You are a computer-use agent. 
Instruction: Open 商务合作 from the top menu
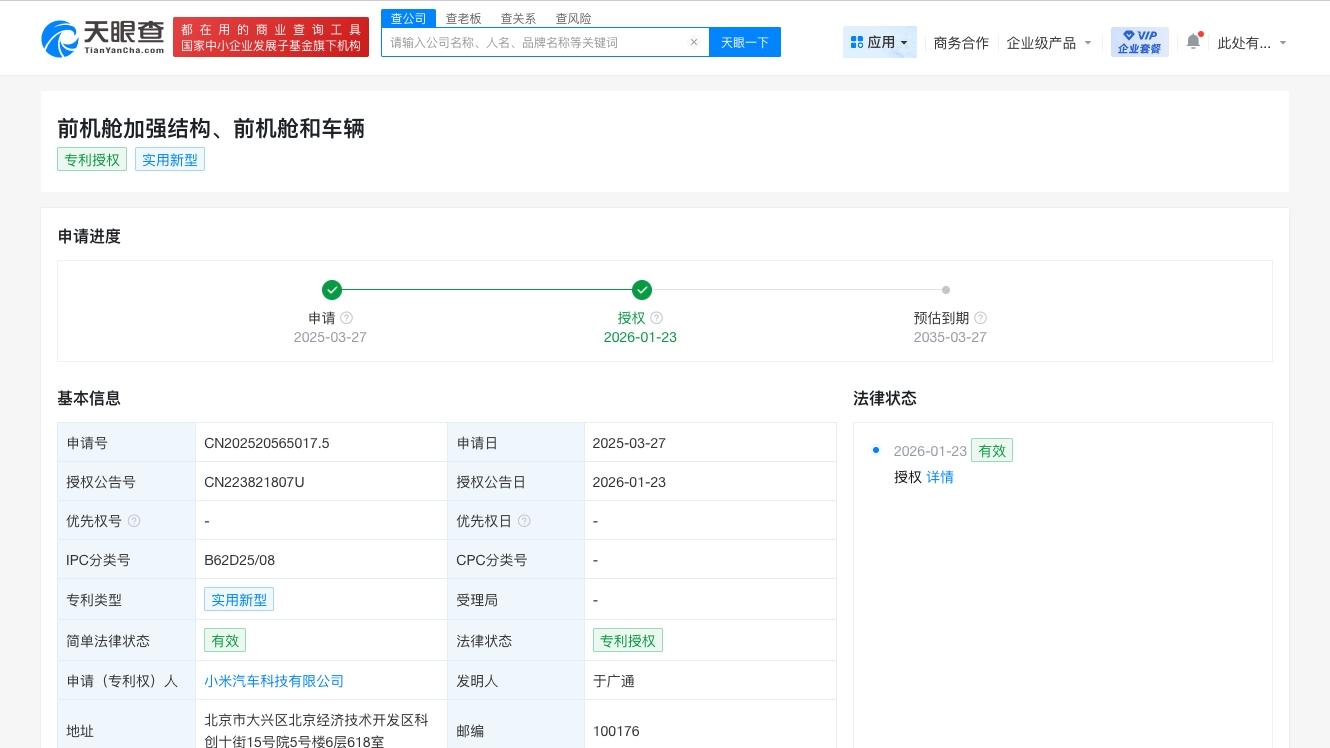point(961,43)
